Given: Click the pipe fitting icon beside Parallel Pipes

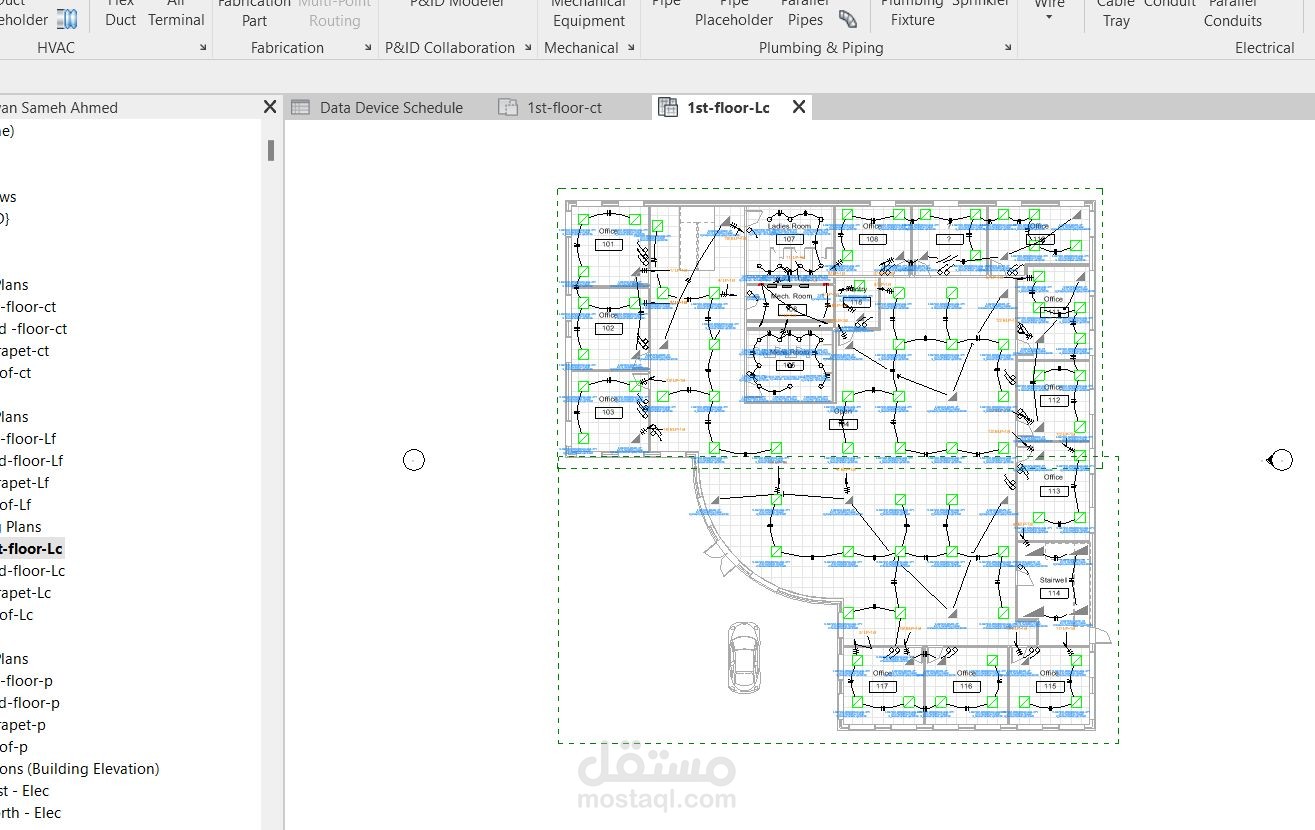Looking at the screenshot, I should [848, 19].
